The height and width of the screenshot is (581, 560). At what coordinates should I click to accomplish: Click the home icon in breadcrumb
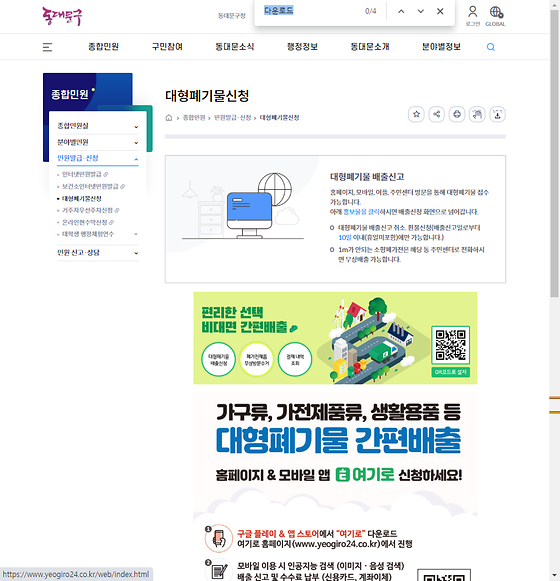[169, 118]
